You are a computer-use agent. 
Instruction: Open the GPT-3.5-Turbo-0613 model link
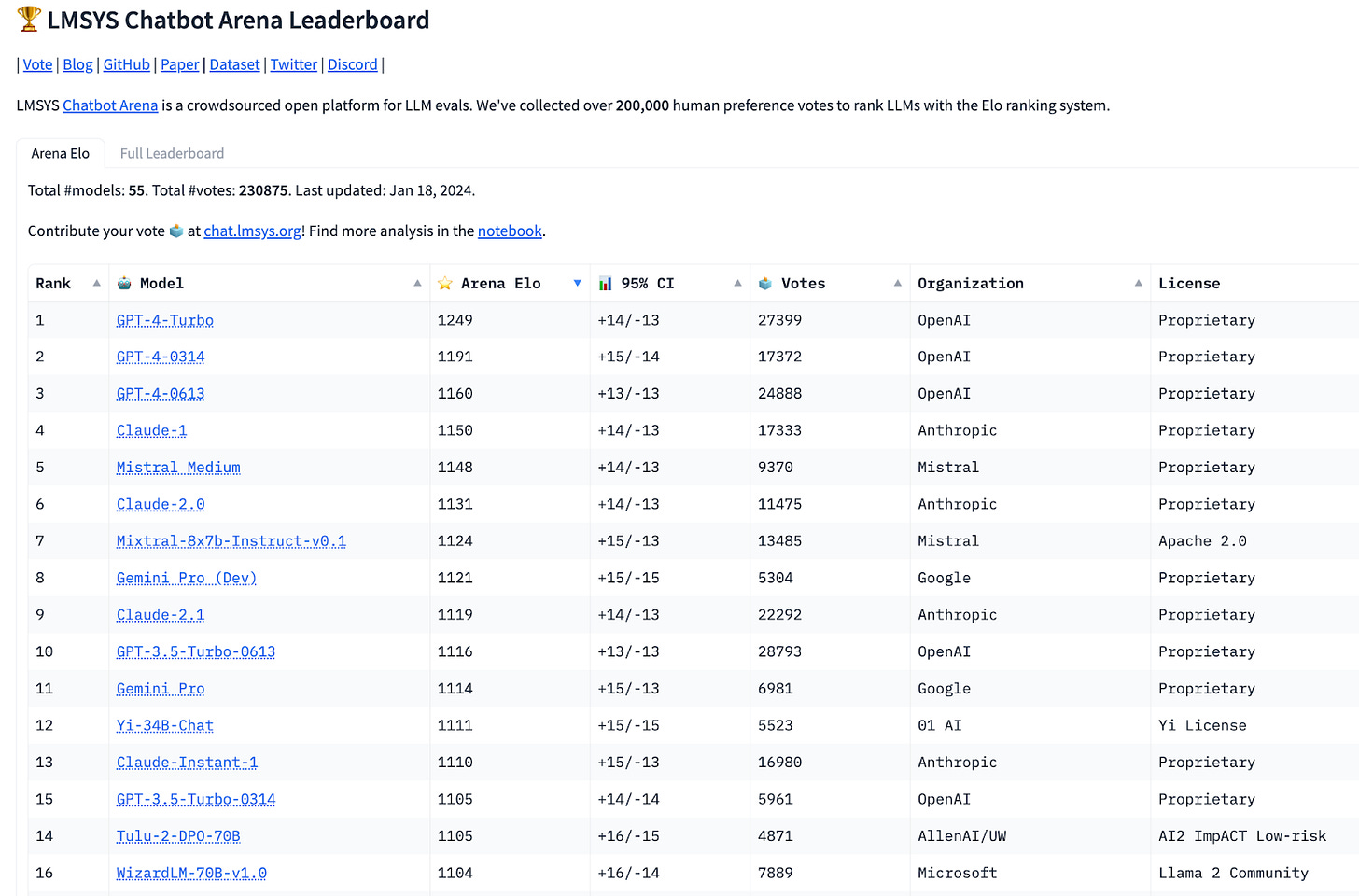[196, 651]
